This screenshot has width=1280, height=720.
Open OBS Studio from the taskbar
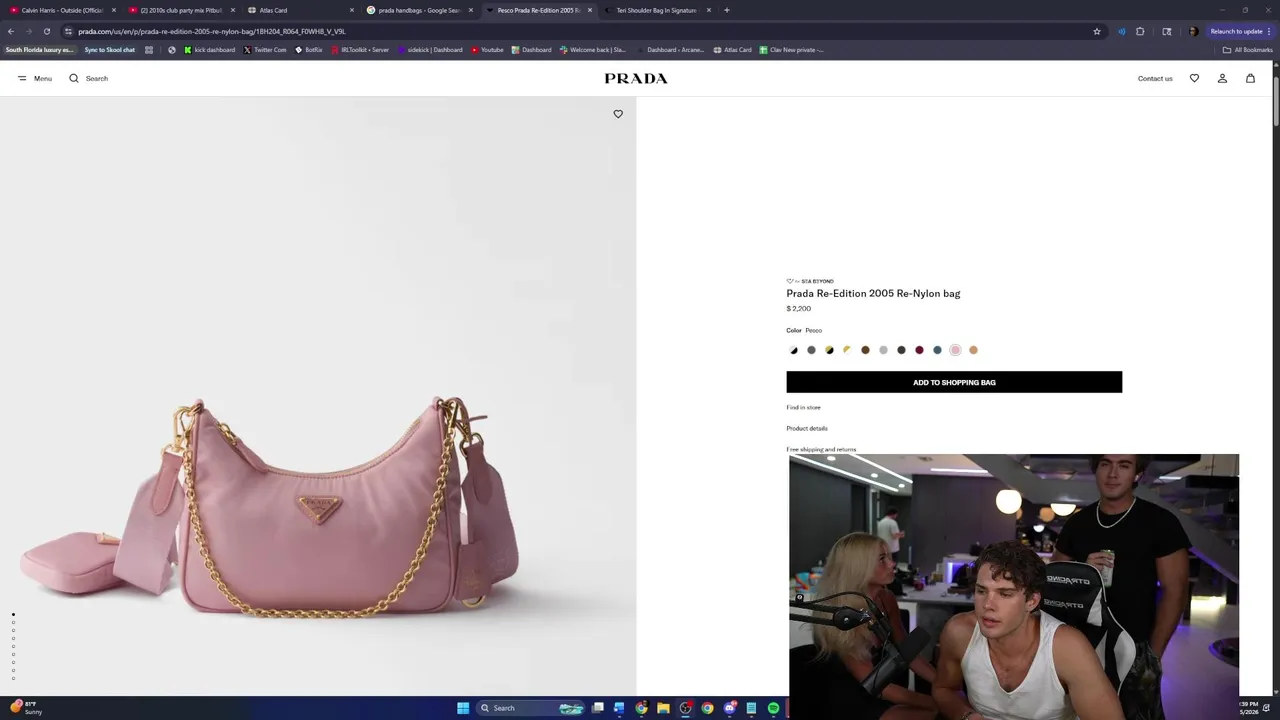(685, 708)
